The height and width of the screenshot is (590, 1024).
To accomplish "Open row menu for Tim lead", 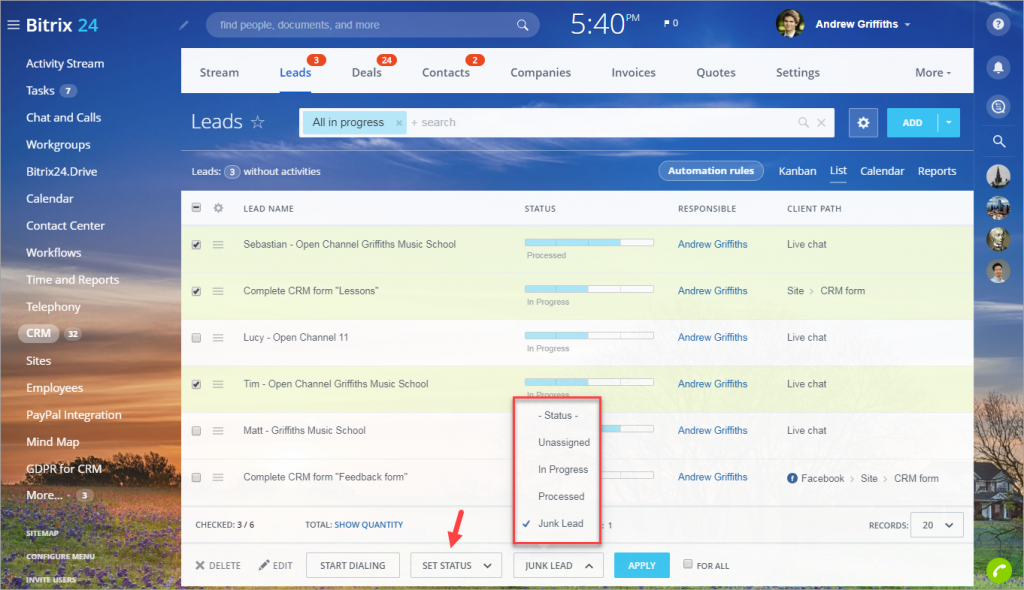I will [218, 384].
